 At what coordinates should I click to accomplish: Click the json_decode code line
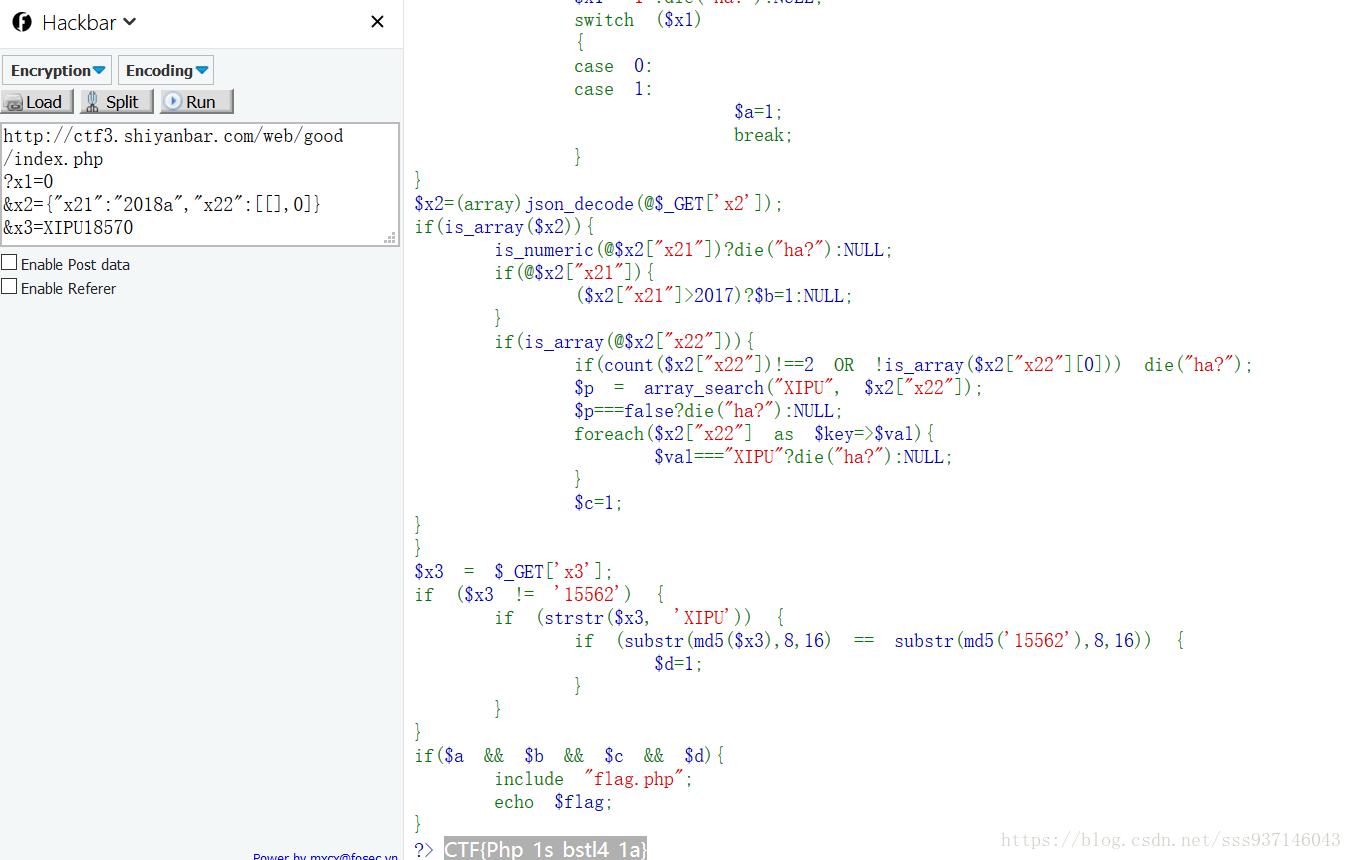tap(599, 204)
